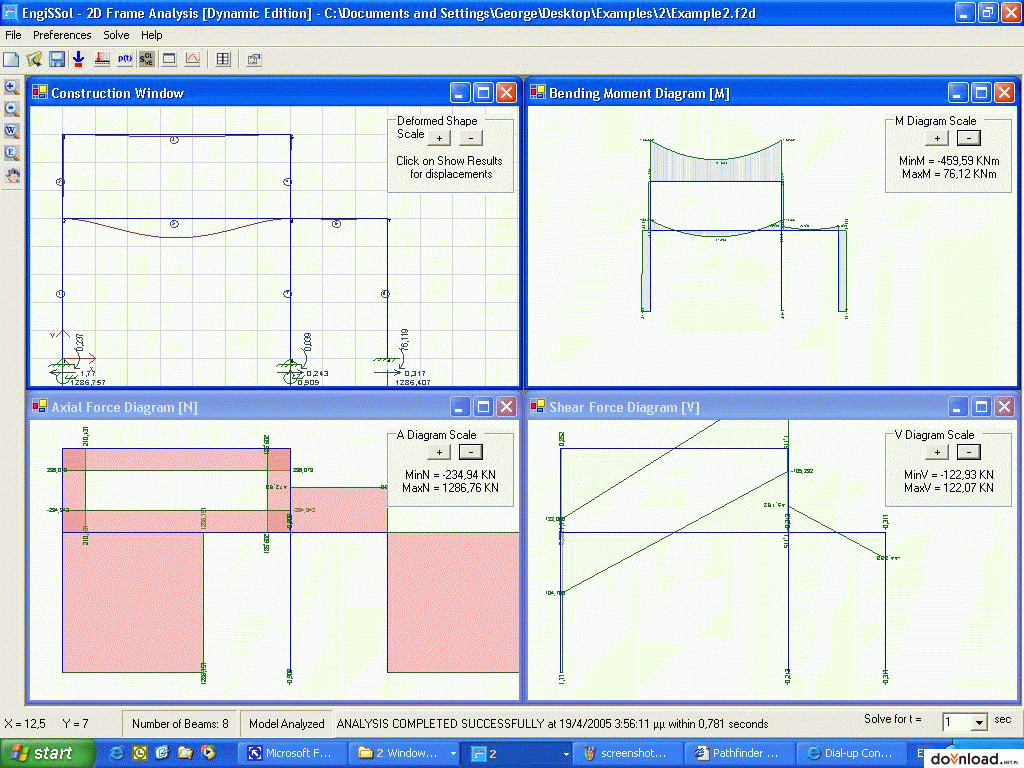This screenshot has width=1024, height=768.
Task: Decrease the Deformed Shape Scale with minus
Action: pos(470,138)
